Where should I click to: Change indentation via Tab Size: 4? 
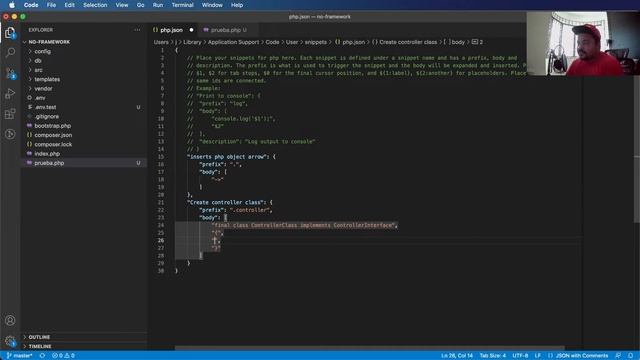pyautogui.click(x=493, y=356)
